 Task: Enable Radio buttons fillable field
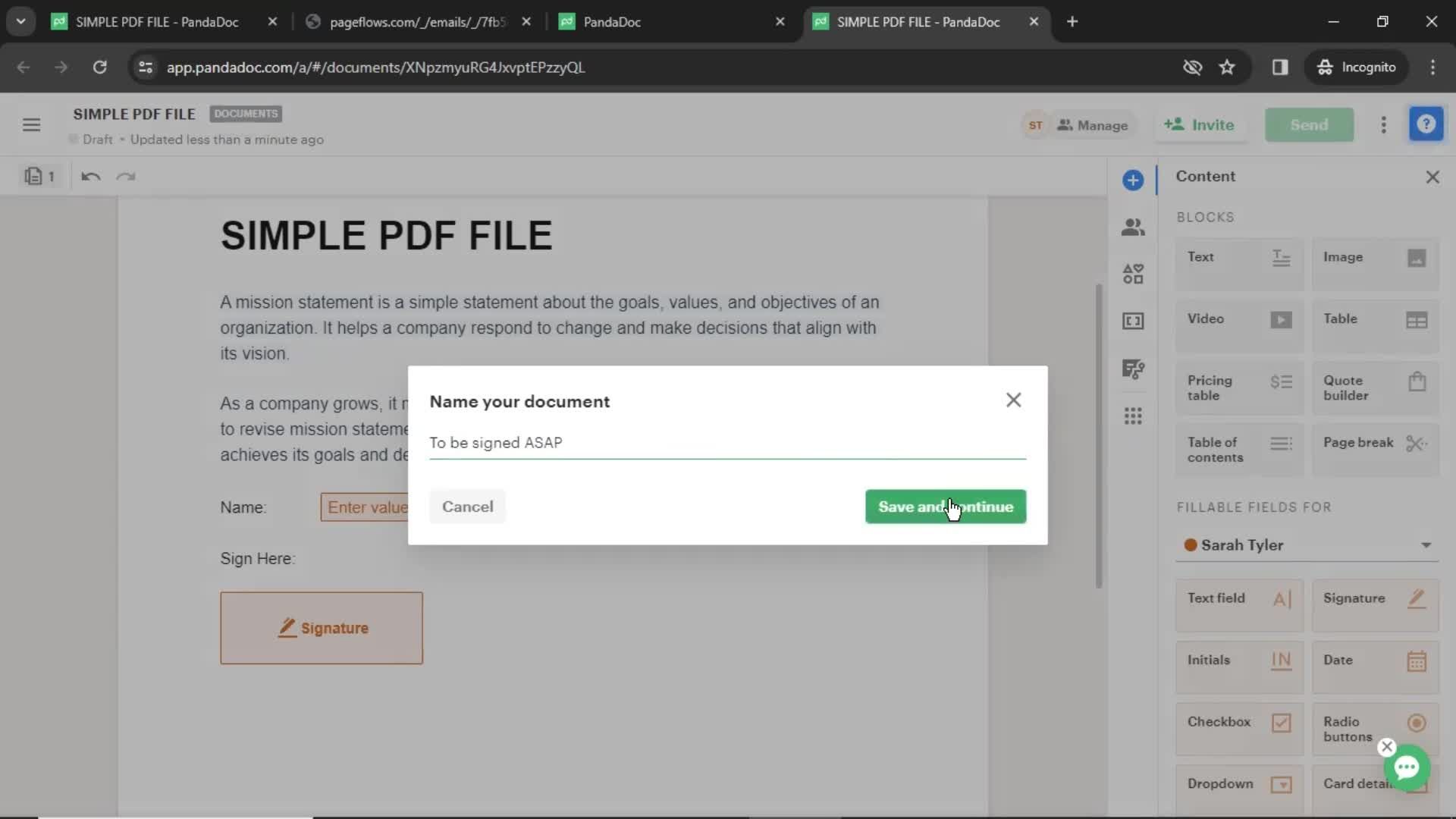coord(1377,729)
